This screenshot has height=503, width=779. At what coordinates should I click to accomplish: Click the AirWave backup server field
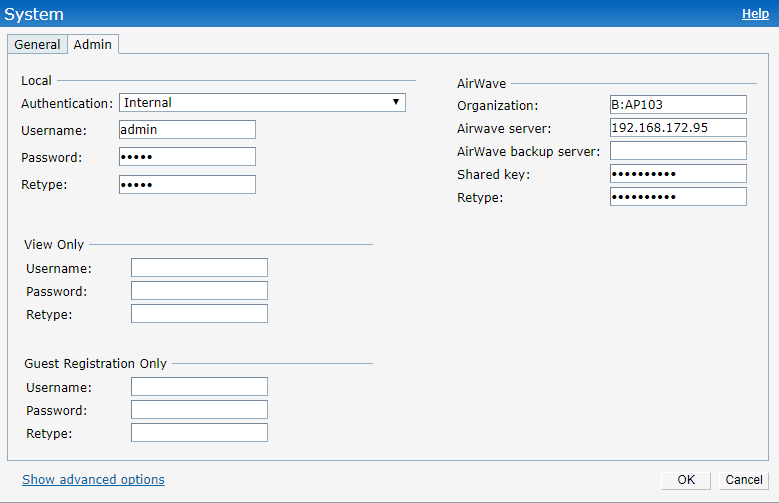pyautogui.click(x=678, y=151)
